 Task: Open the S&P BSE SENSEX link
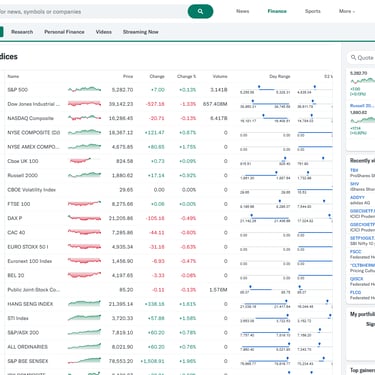tap(28, 361)
